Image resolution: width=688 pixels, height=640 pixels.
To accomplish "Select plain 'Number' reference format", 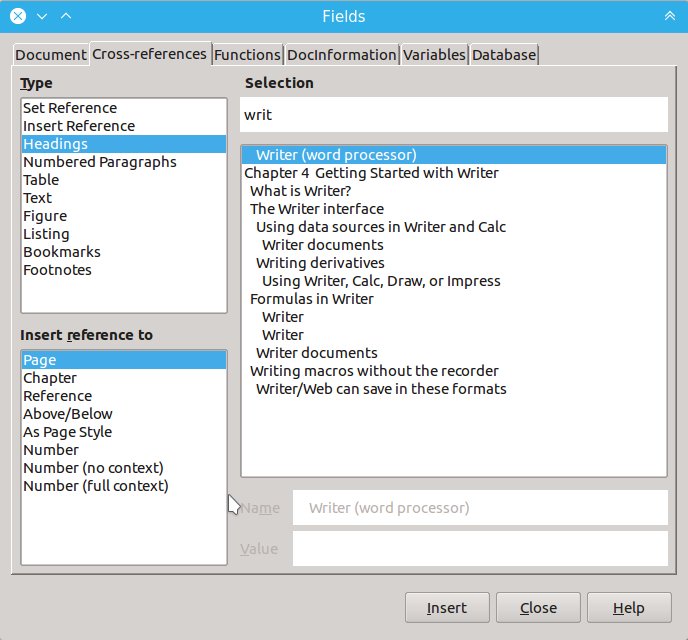I will point(124,450).
